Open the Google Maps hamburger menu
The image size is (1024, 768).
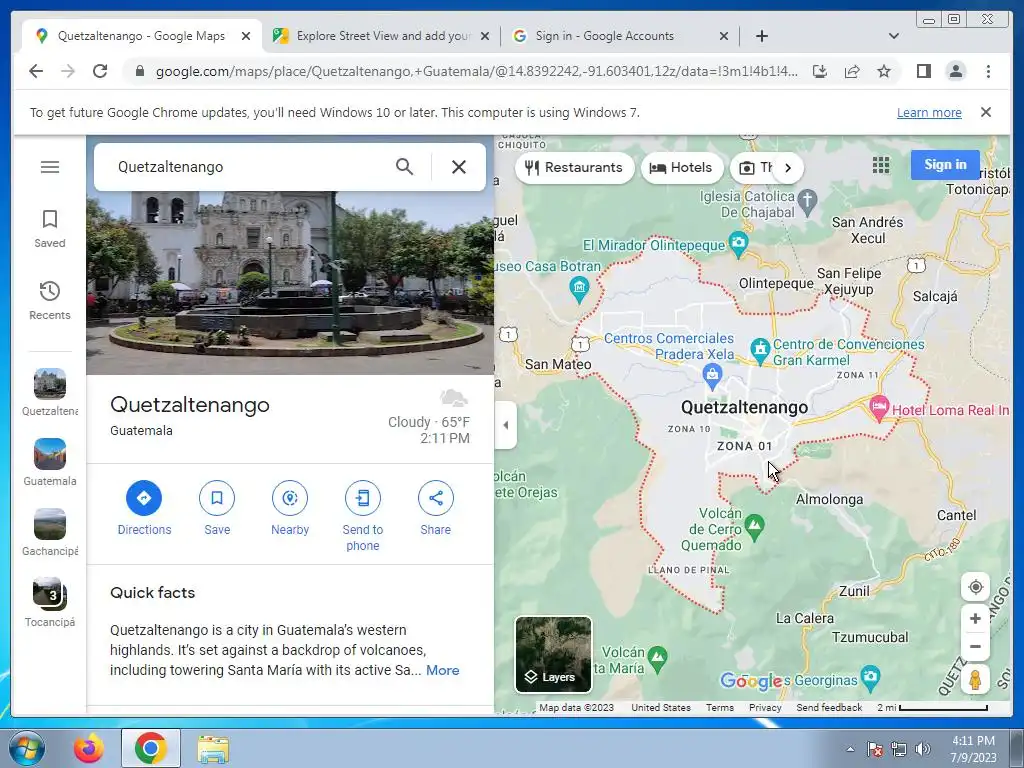click(x=50, y=167)
